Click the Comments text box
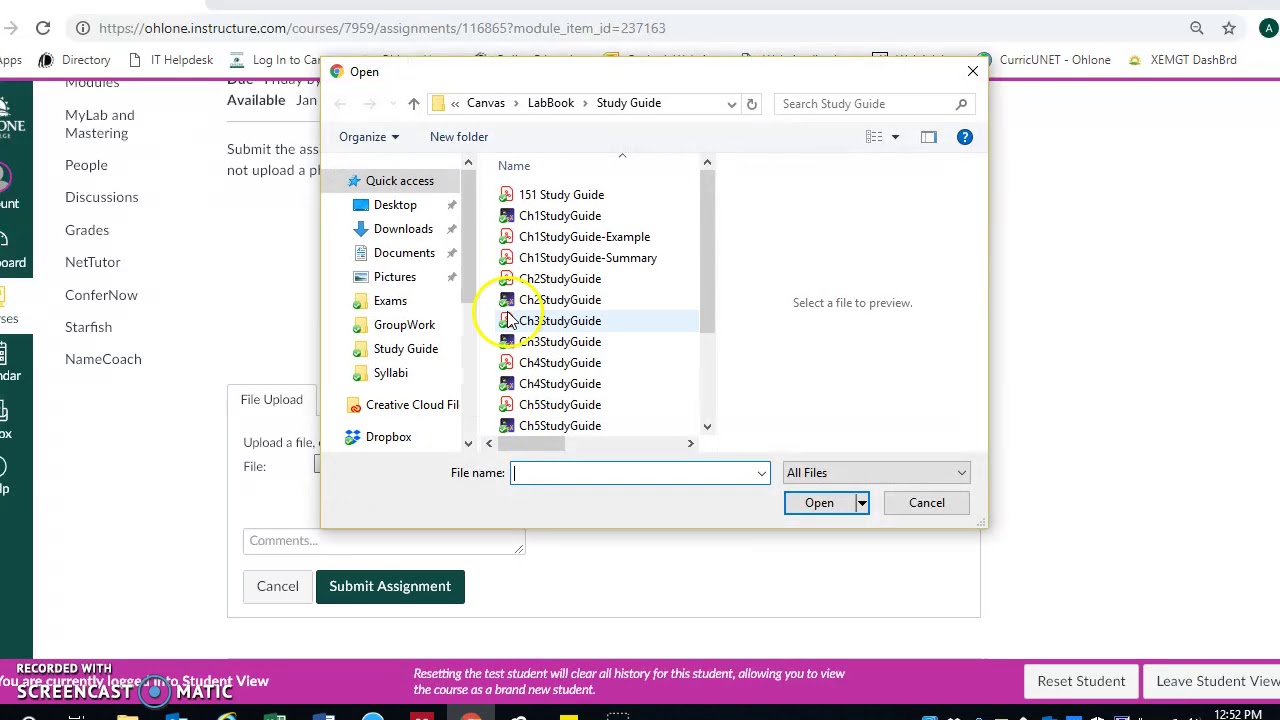1280x720 pixels. (383, 541)
